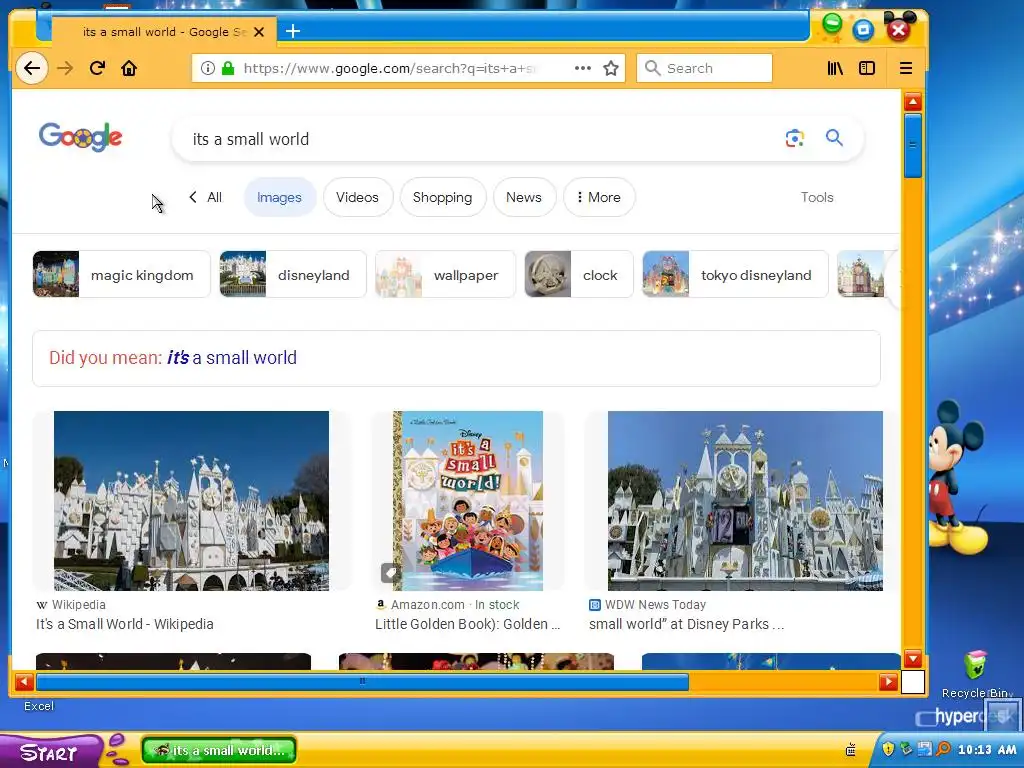Expand the More search options menu
This screenshot has height=768, width=1024.
pos(599,197)
